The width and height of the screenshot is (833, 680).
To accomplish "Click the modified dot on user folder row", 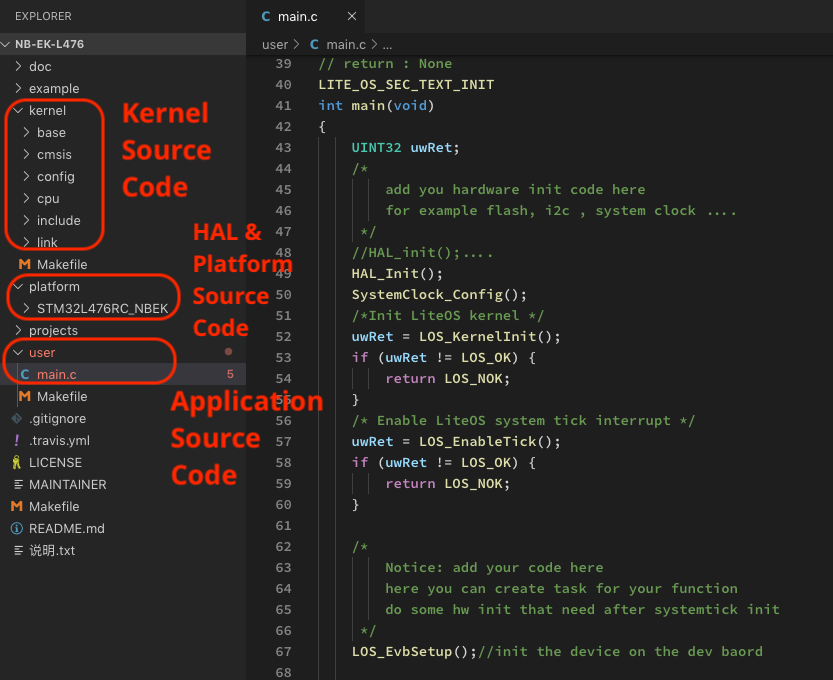I will [x=228, y=352].
